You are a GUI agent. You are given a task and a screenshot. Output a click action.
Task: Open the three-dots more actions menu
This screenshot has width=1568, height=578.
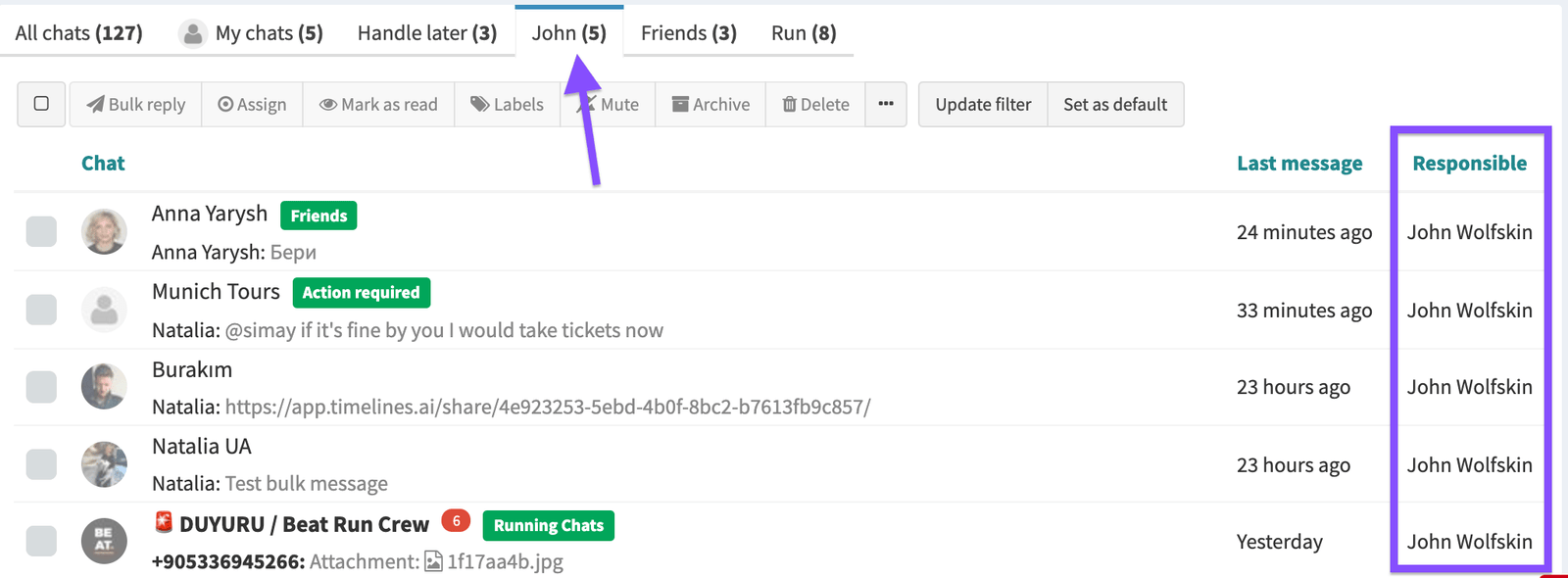coord(886,104)
